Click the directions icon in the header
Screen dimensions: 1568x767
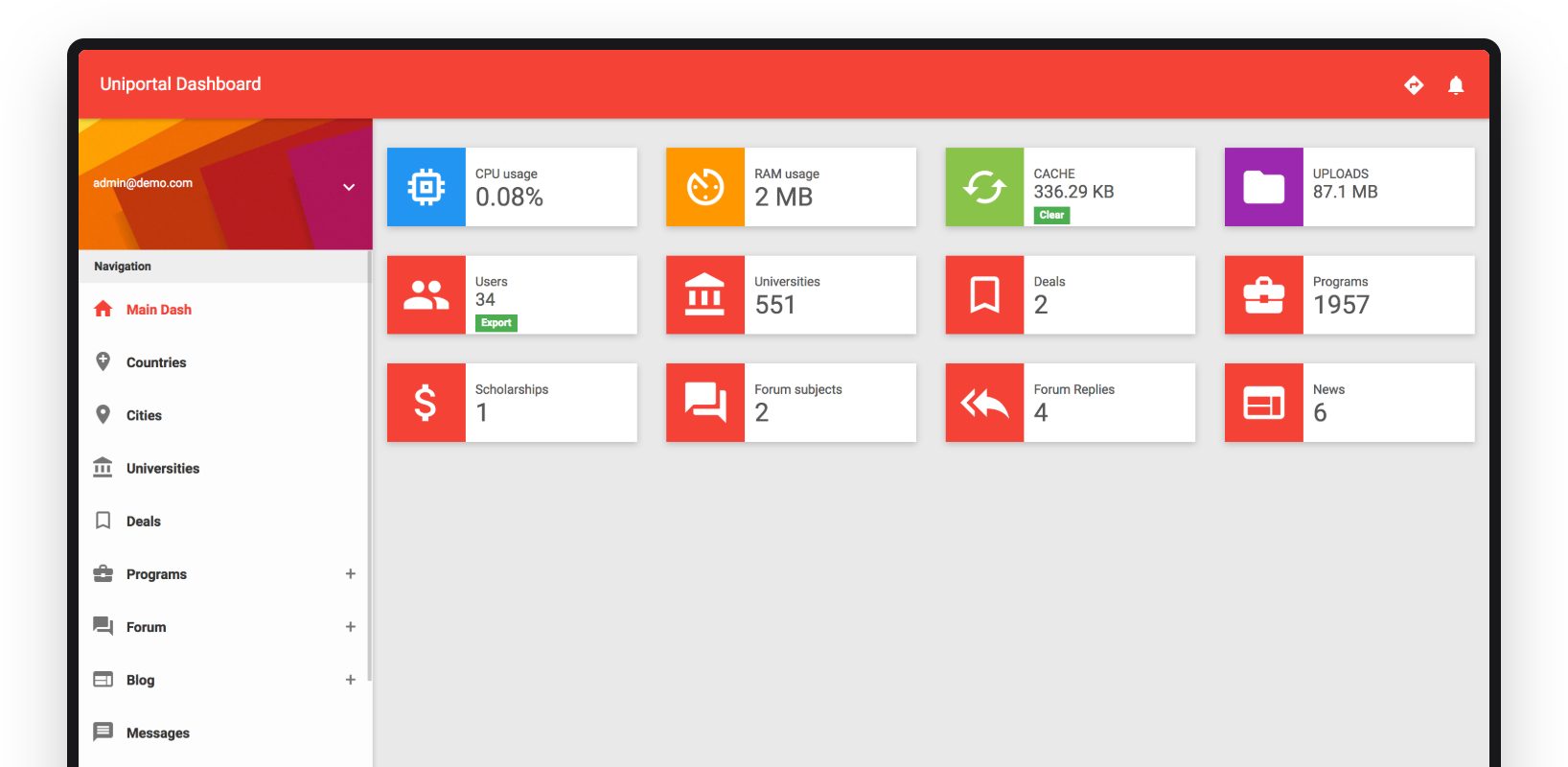click(x=1414, y=85)
